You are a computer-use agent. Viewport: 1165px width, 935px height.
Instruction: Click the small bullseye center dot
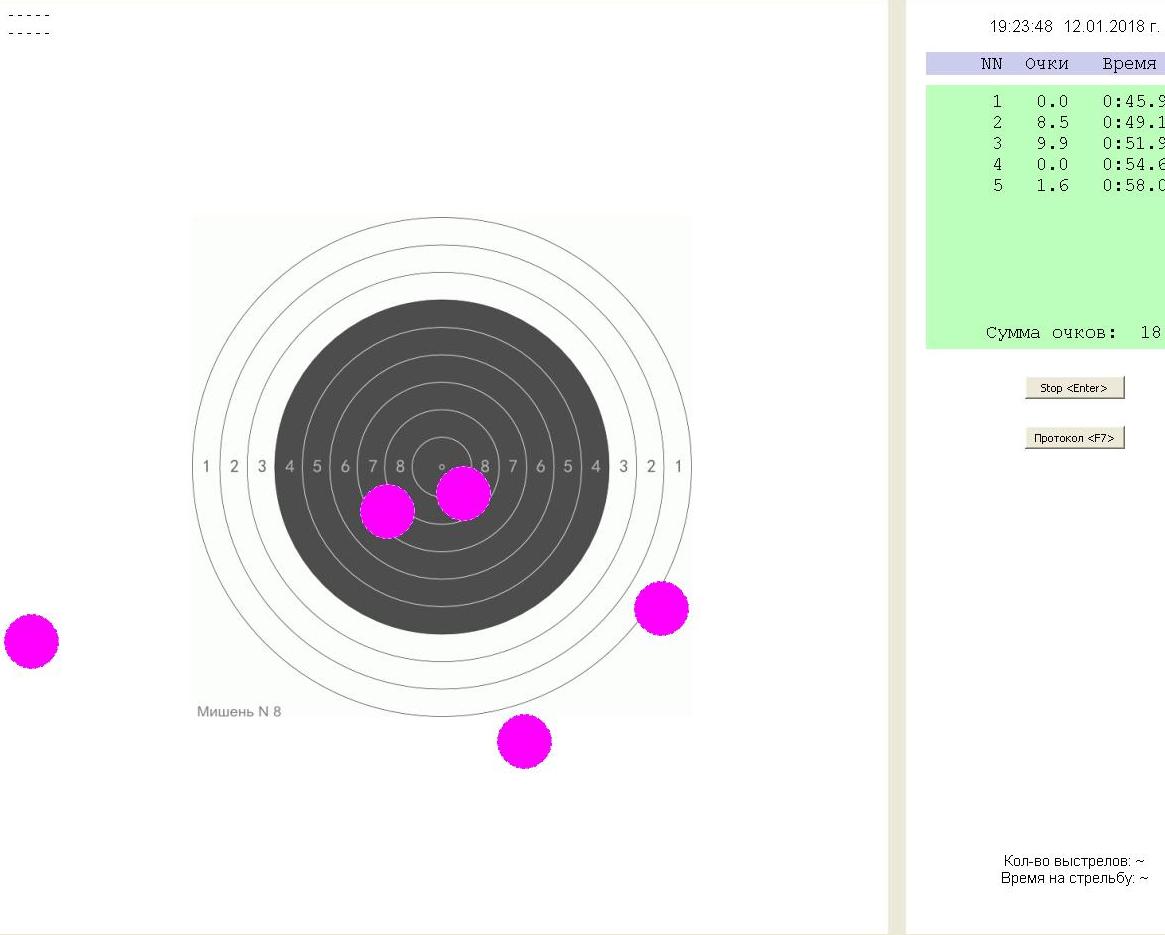(442, 466)
